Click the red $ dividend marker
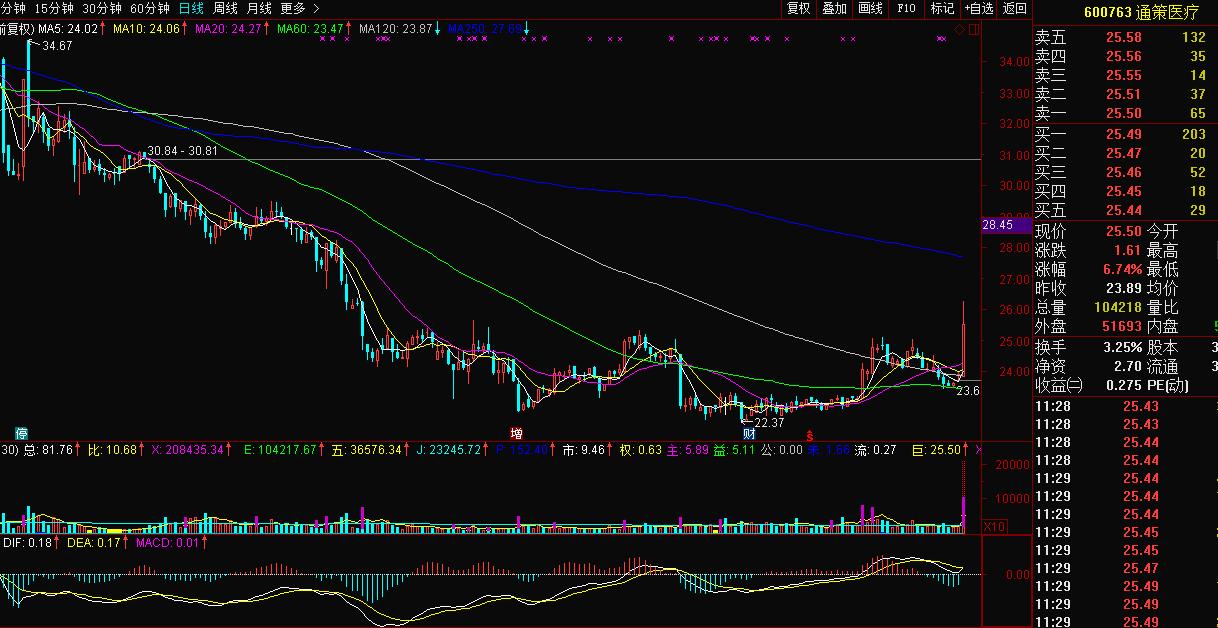This screenshot has width=1218, height=628. pyautogui.click(x=809, y=435)
